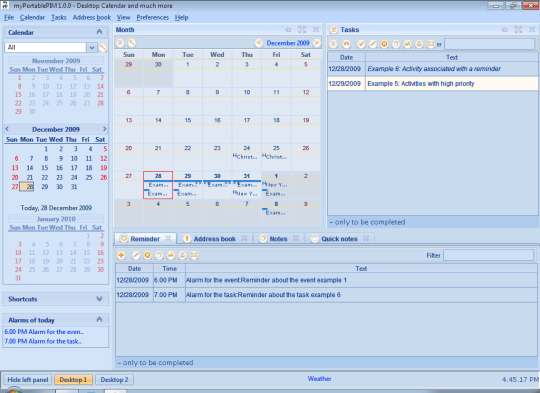Open the 6.00 PM alarm in Alarms of today
Viewport: 540px width, 393px height.
point(44,332)
